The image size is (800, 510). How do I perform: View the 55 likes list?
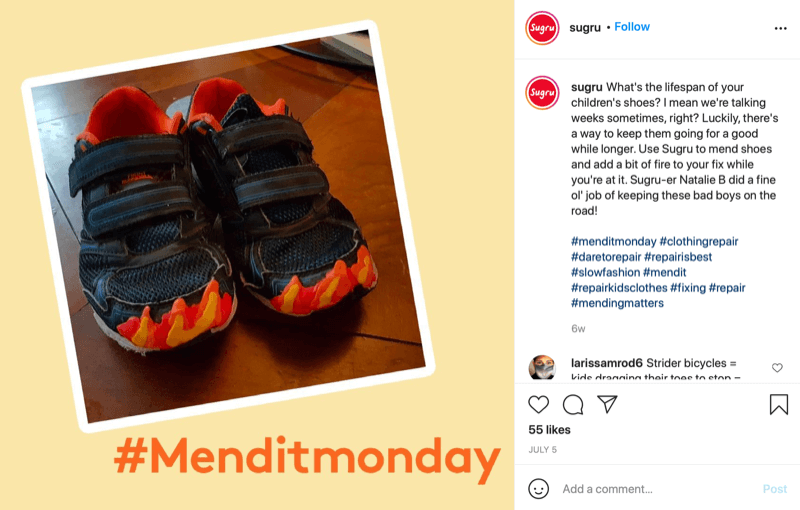(x=549, y=429)
